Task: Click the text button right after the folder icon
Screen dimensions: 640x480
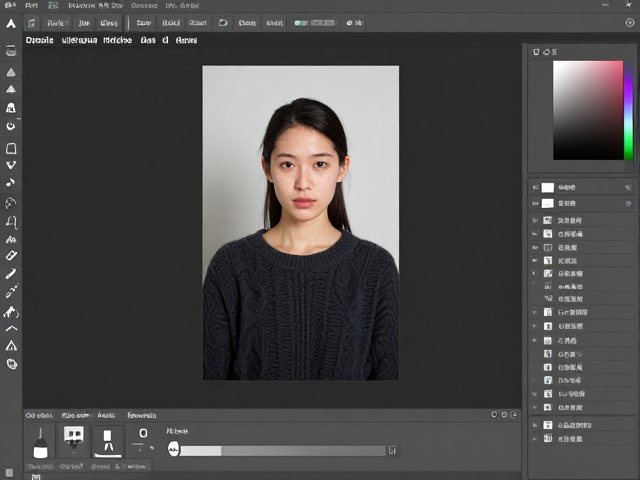Action: (x=247, y=23)
